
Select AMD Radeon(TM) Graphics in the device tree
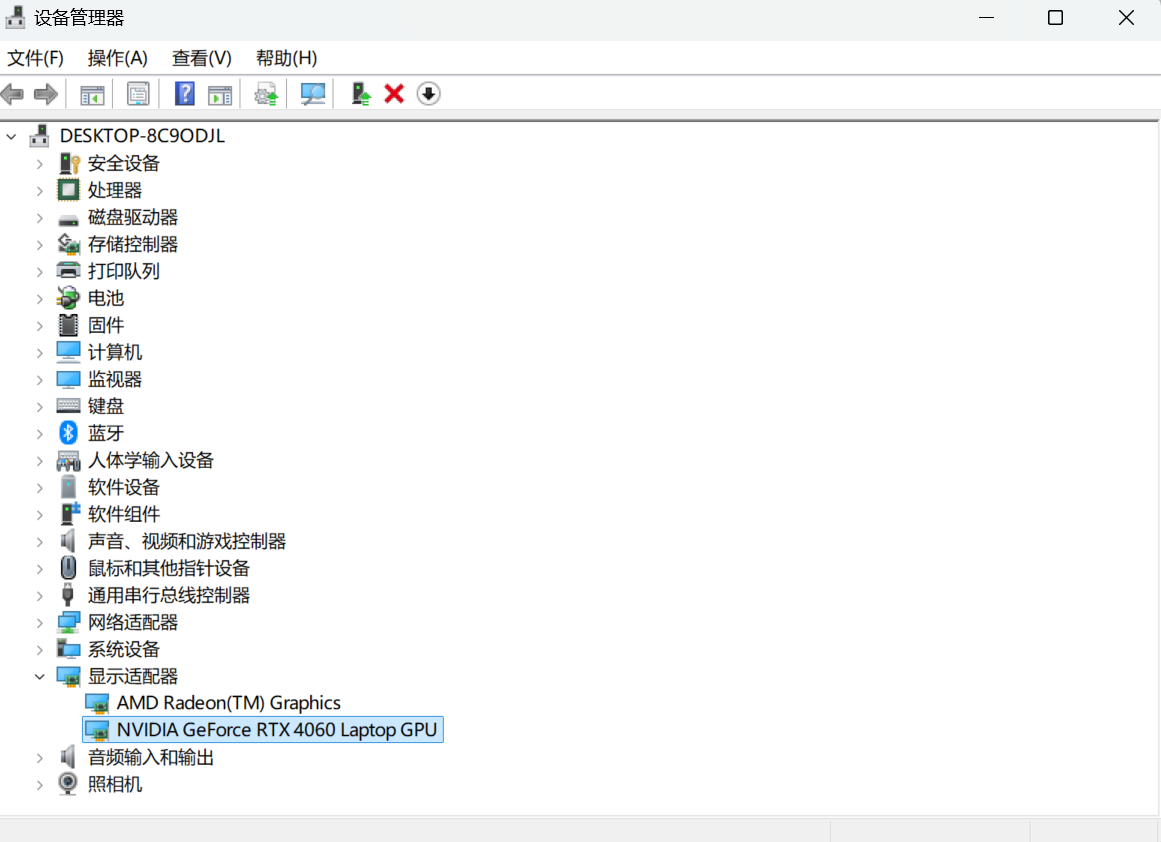228,702
